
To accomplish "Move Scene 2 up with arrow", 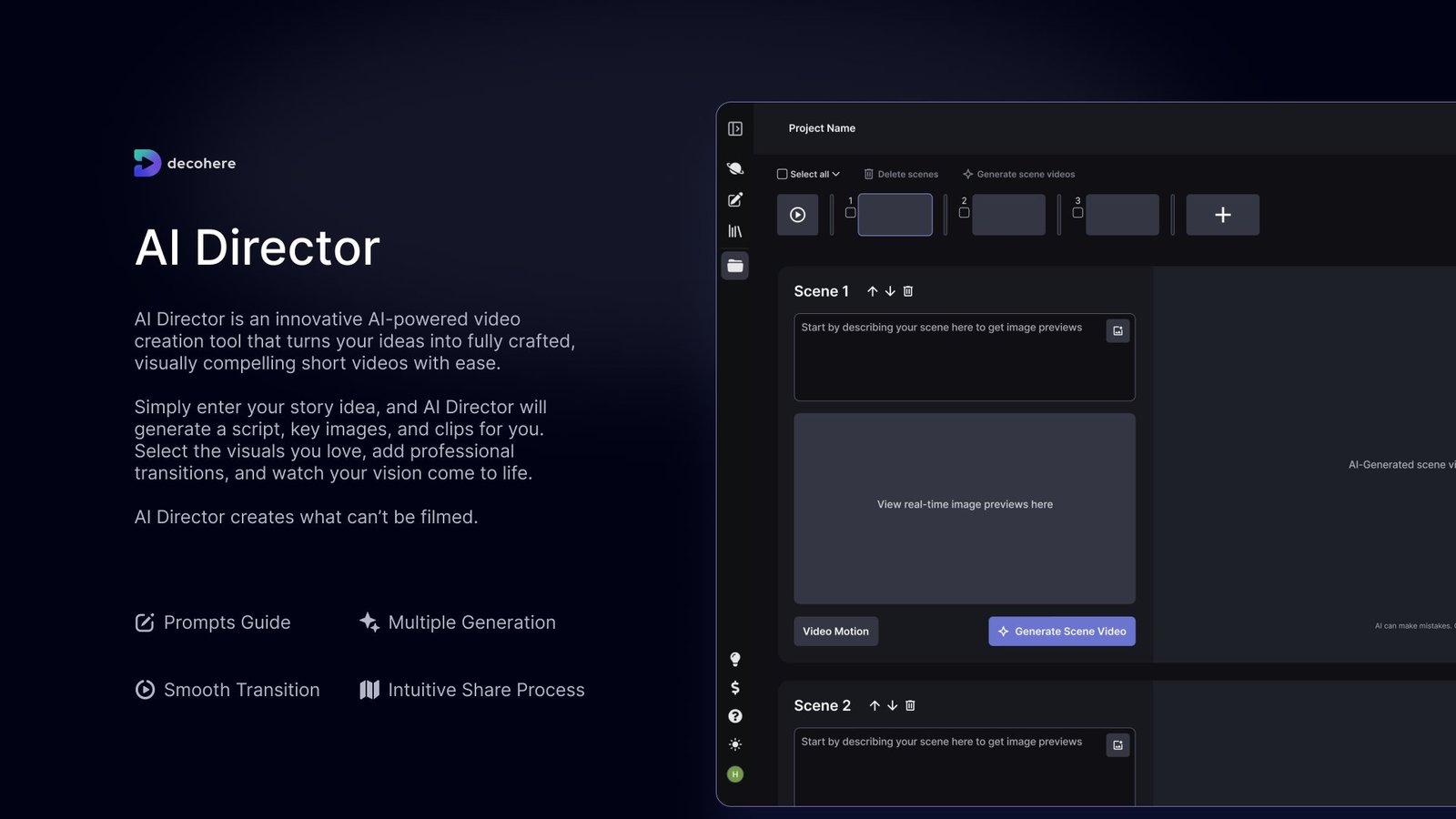I will coord(875,705).
